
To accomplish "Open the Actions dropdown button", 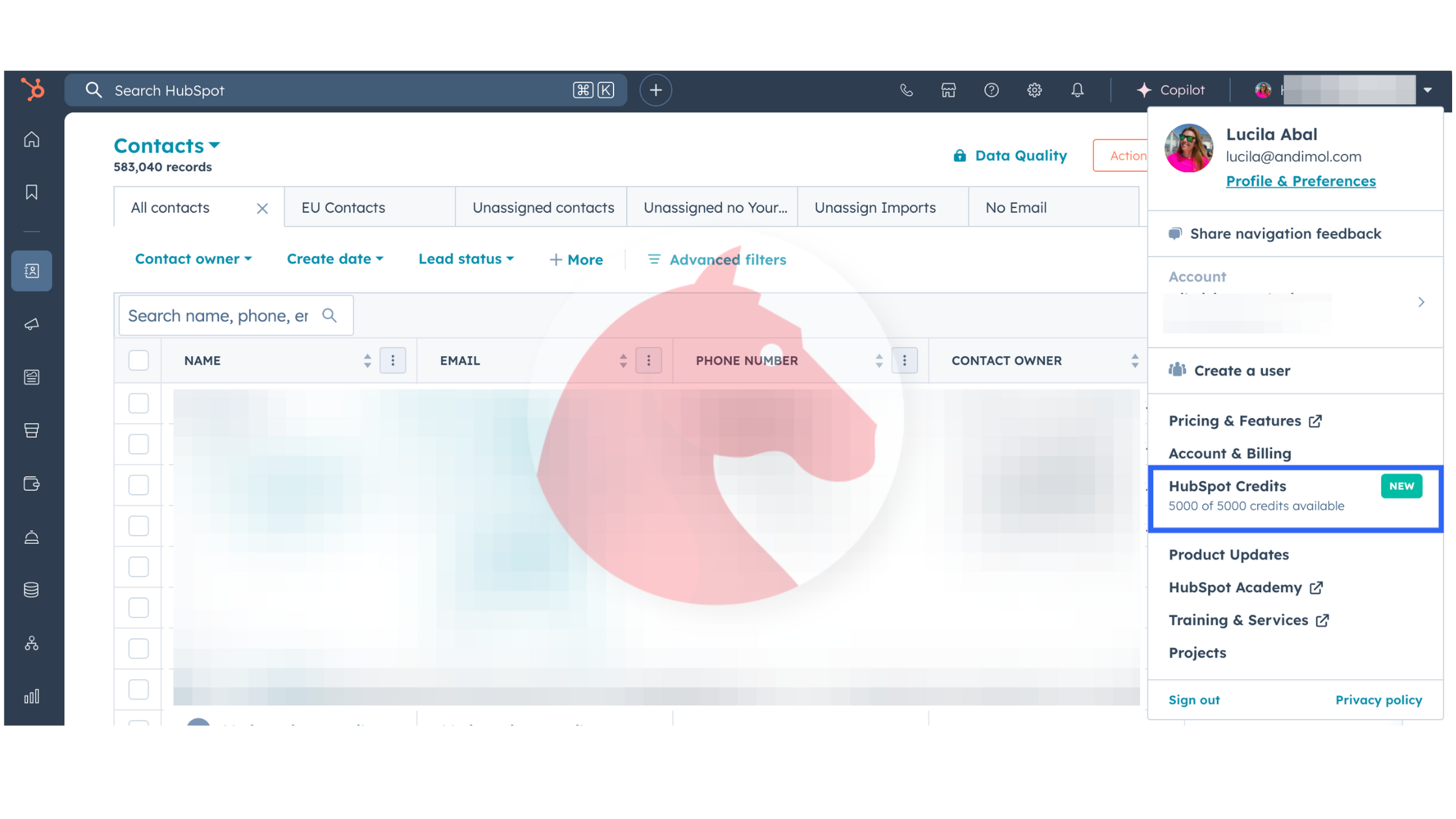I will [x=1121, y=155].
